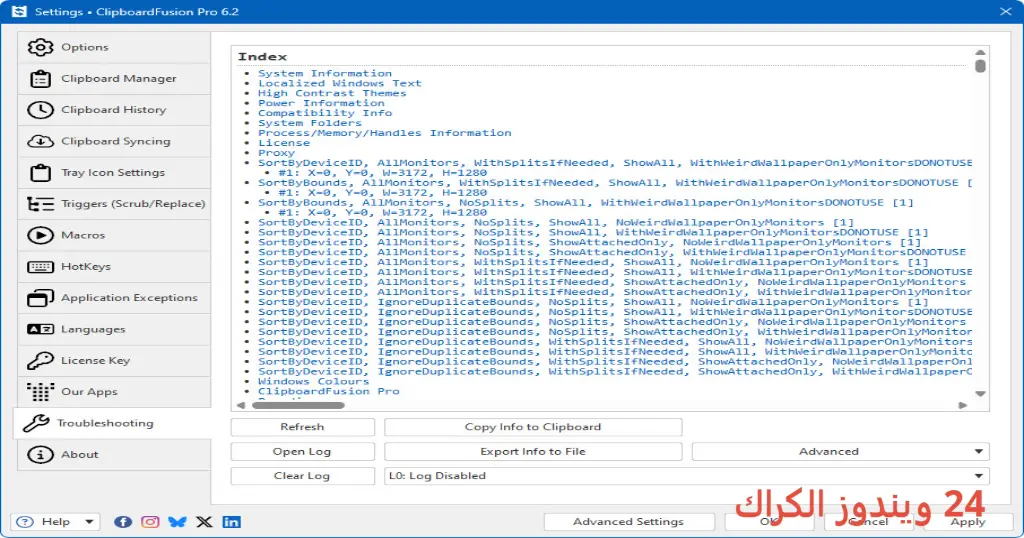Click the Open Log button

coord(302,451)
